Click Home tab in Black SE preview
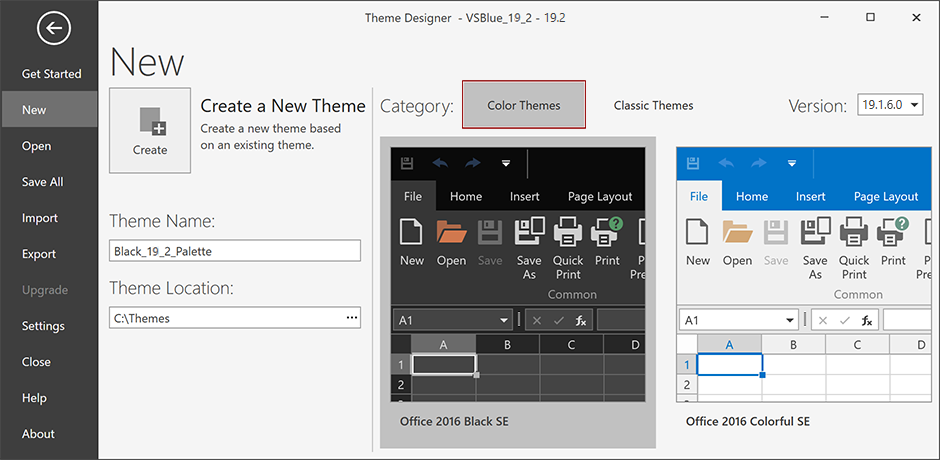 (466, 196)
